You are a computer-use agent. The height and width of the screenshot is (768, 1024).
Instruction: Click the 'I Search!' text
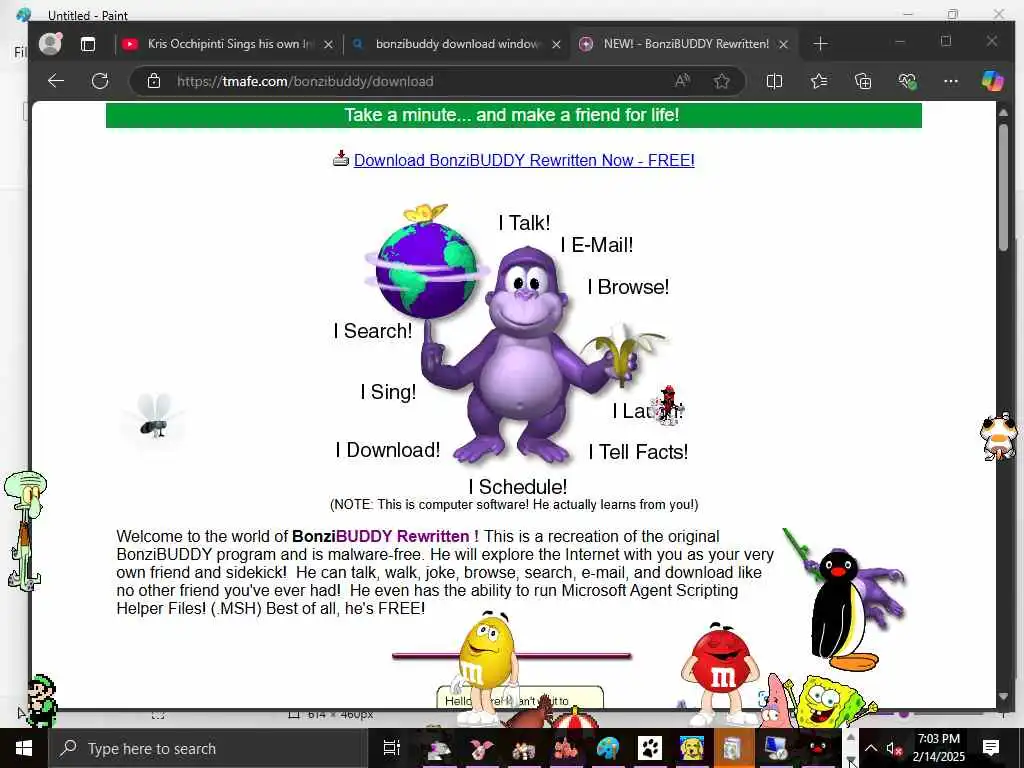(373, 331)
